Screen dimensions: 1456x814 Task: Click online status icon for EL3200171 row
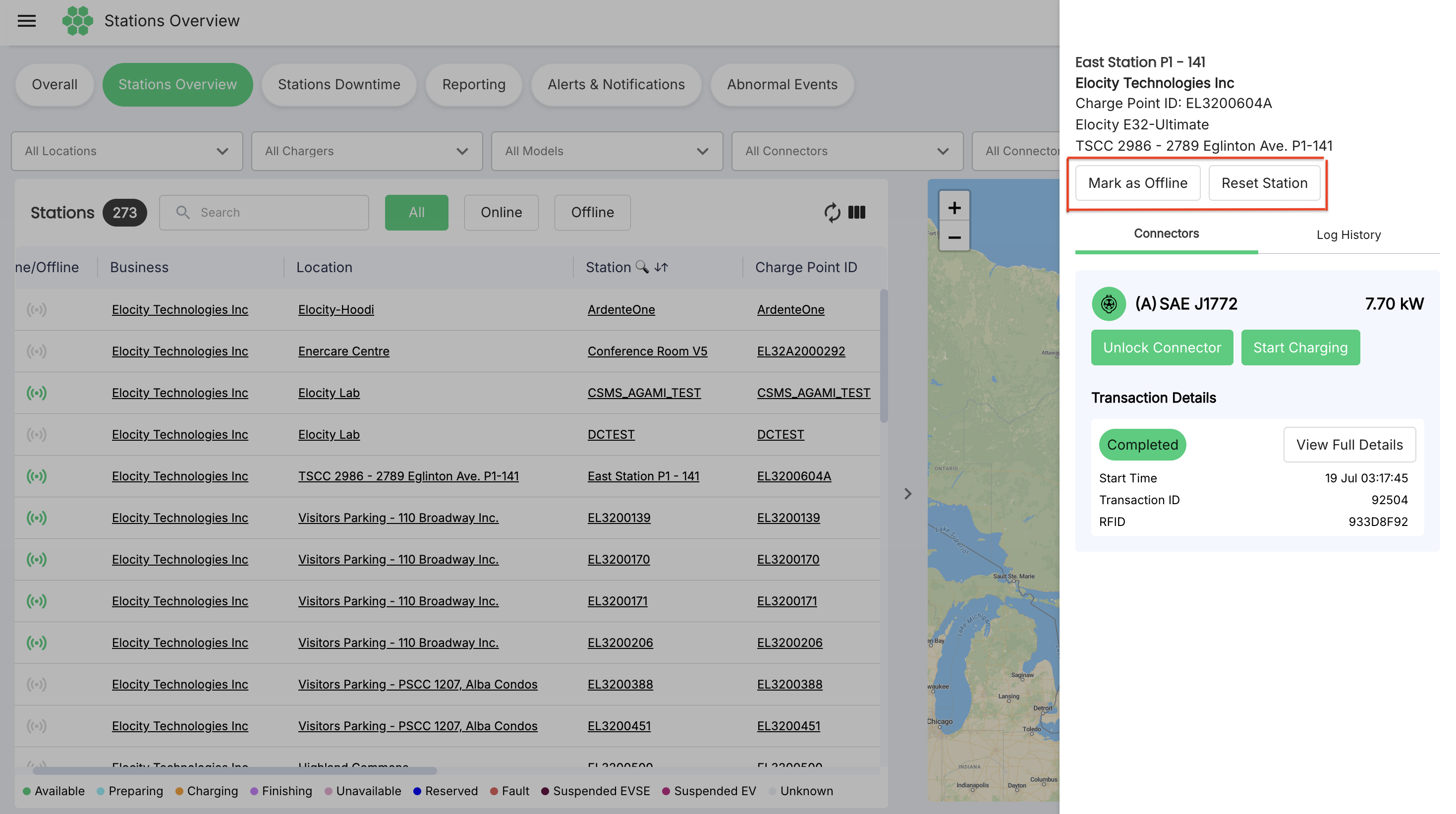tap(37, 601)
